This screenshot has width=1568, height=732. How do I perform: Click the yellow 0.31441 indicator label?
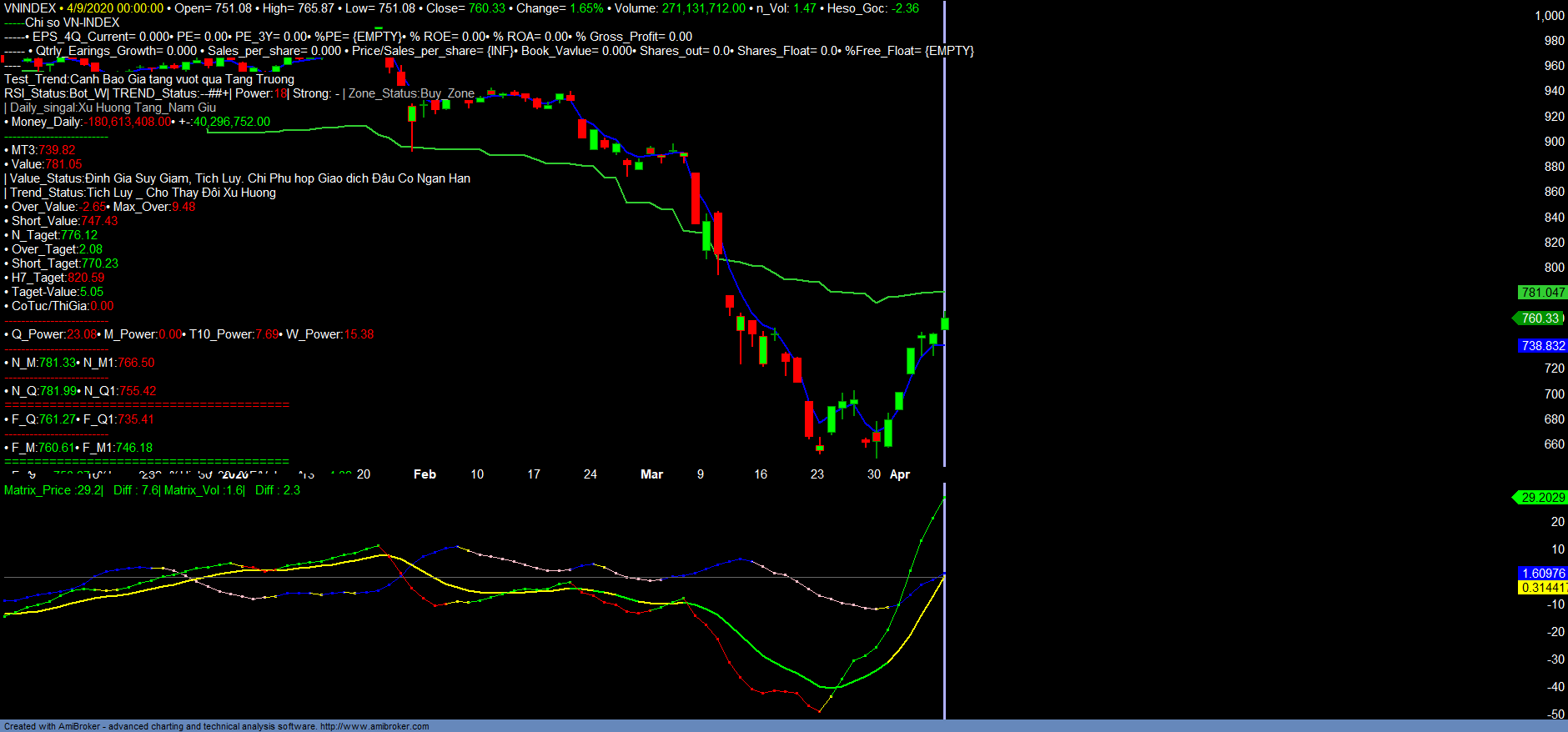point(1542,588)
